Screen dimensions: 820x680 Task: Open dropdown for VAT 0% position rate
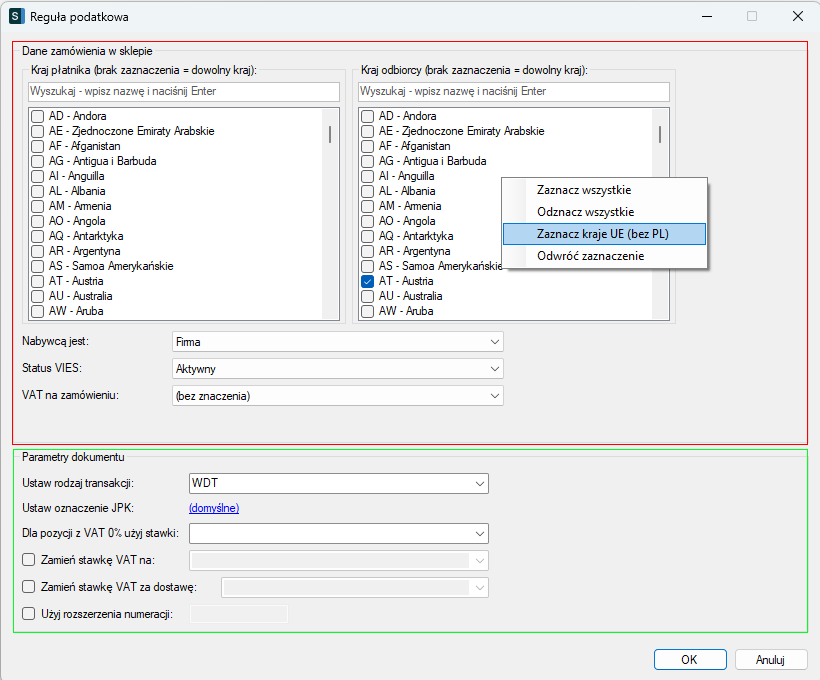(x=338, y=533)
